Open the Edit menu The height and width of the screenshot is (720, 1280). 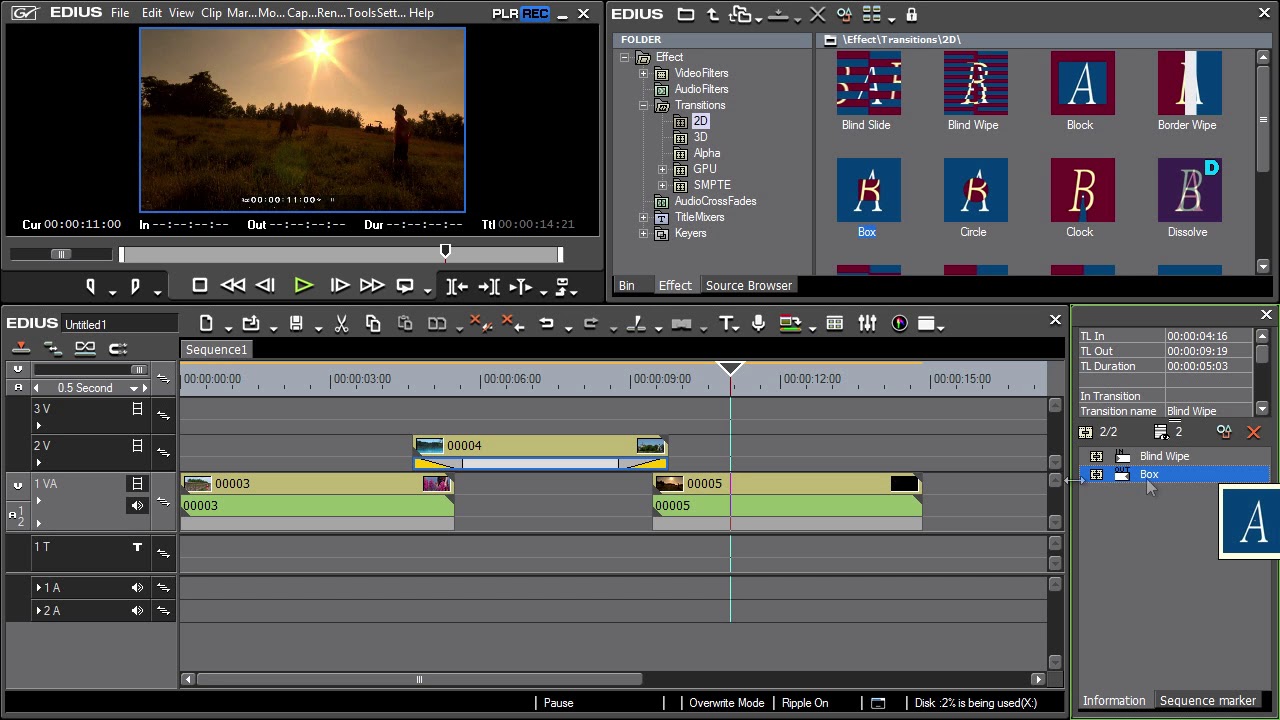pos(152,13)
